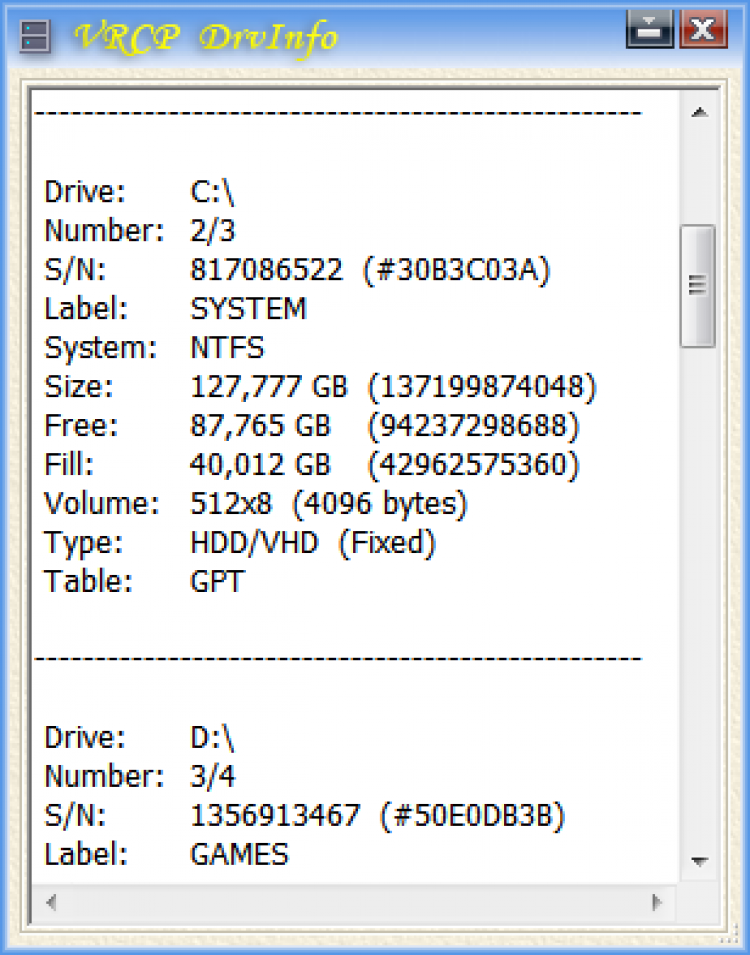The image size is (750, 955).
Task: Click the text (4096 bytes)
Action: pos(380,504)
